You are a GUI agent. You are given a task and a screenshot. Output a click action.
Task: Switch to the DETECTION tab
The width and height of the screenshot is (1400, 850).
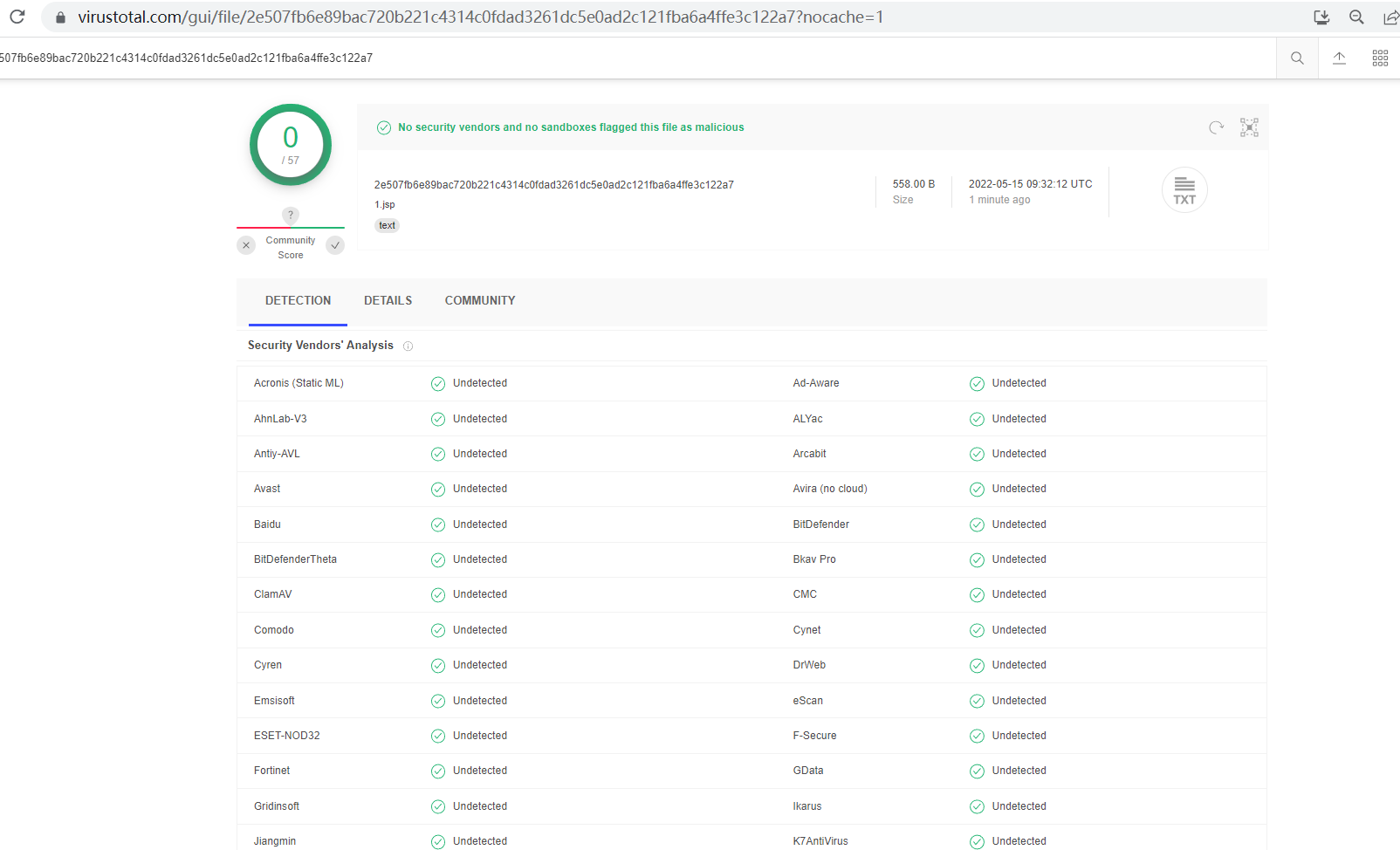(x=298, y=300)
